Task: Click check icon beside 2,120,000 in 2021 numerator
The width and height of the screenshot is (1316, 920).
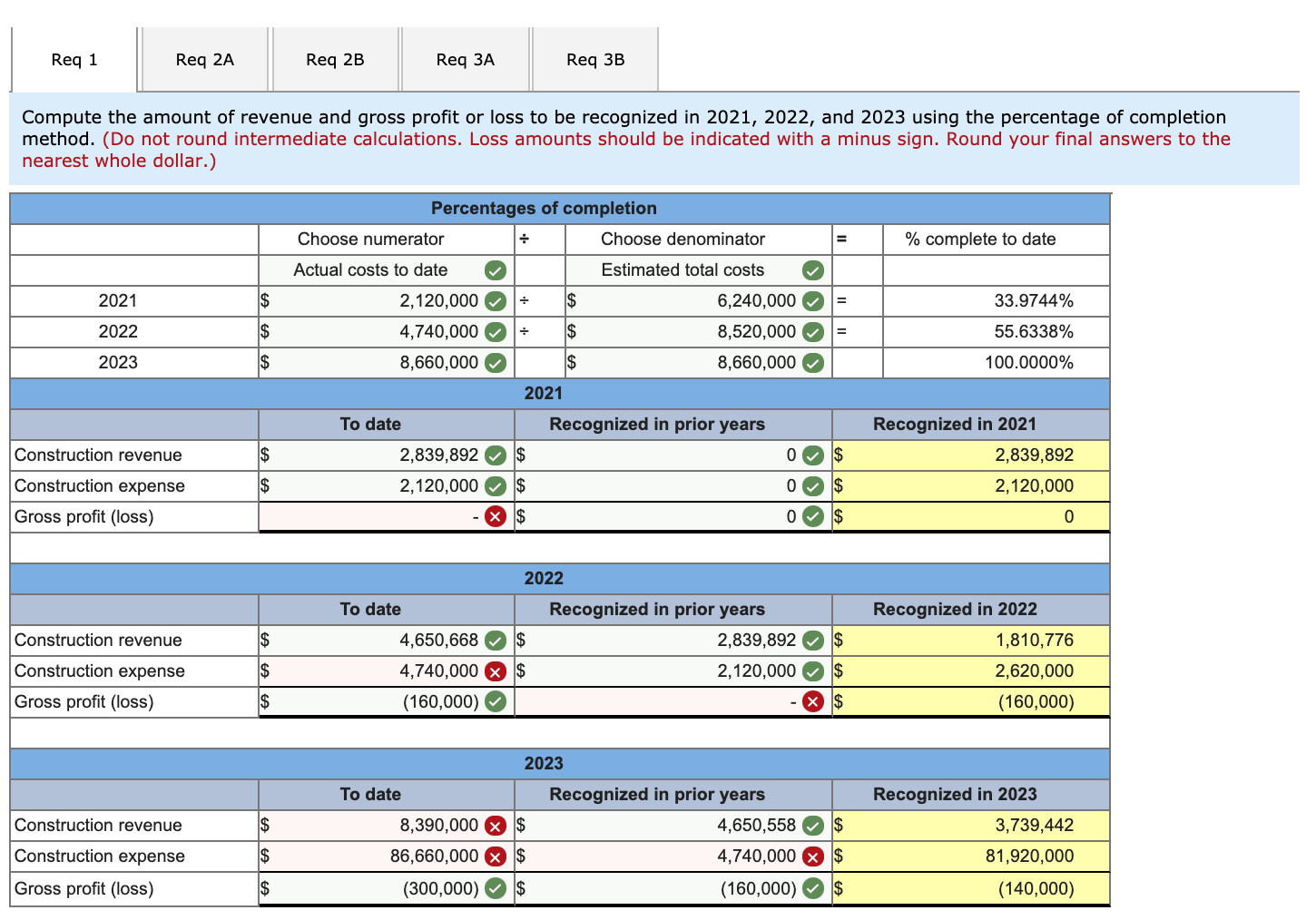Action: (x=495, y=301)
